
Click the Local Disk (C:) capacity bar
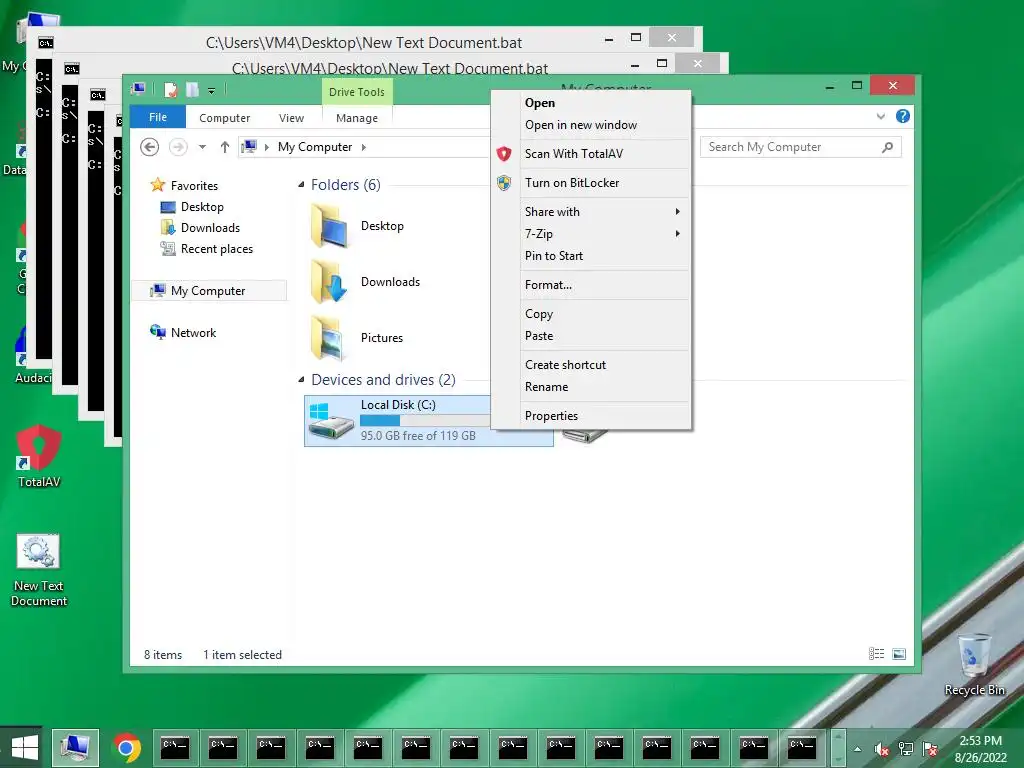point(424,421)
